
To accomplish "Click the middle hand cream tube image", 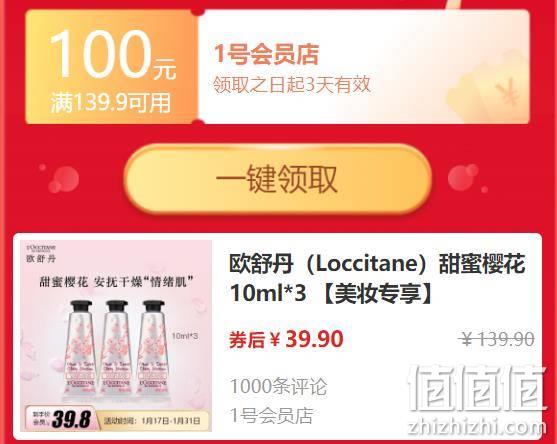I will pos(117,349).
